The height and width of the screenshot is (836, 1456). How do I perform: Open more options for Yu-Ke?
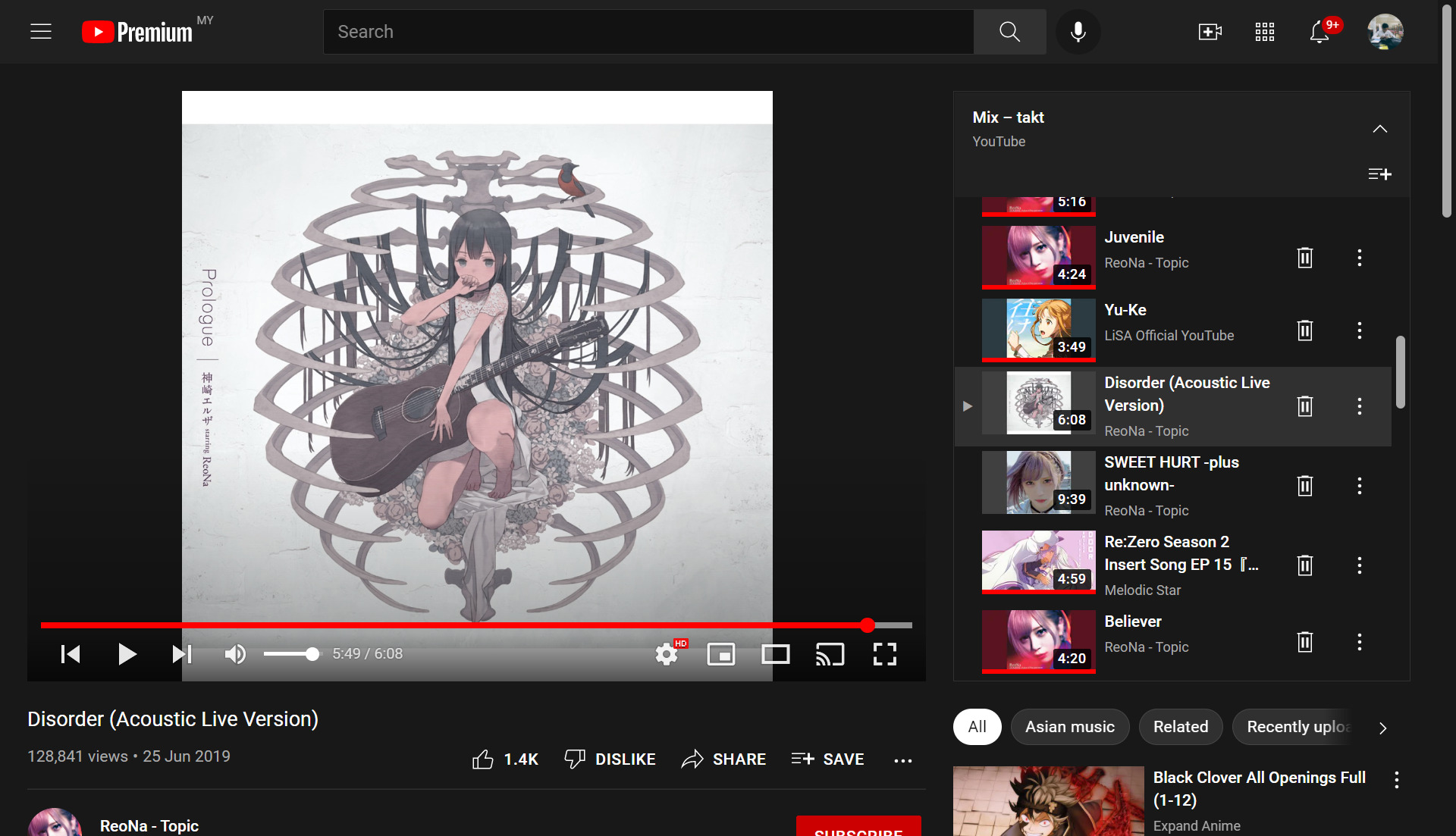tap(1359, 330)
